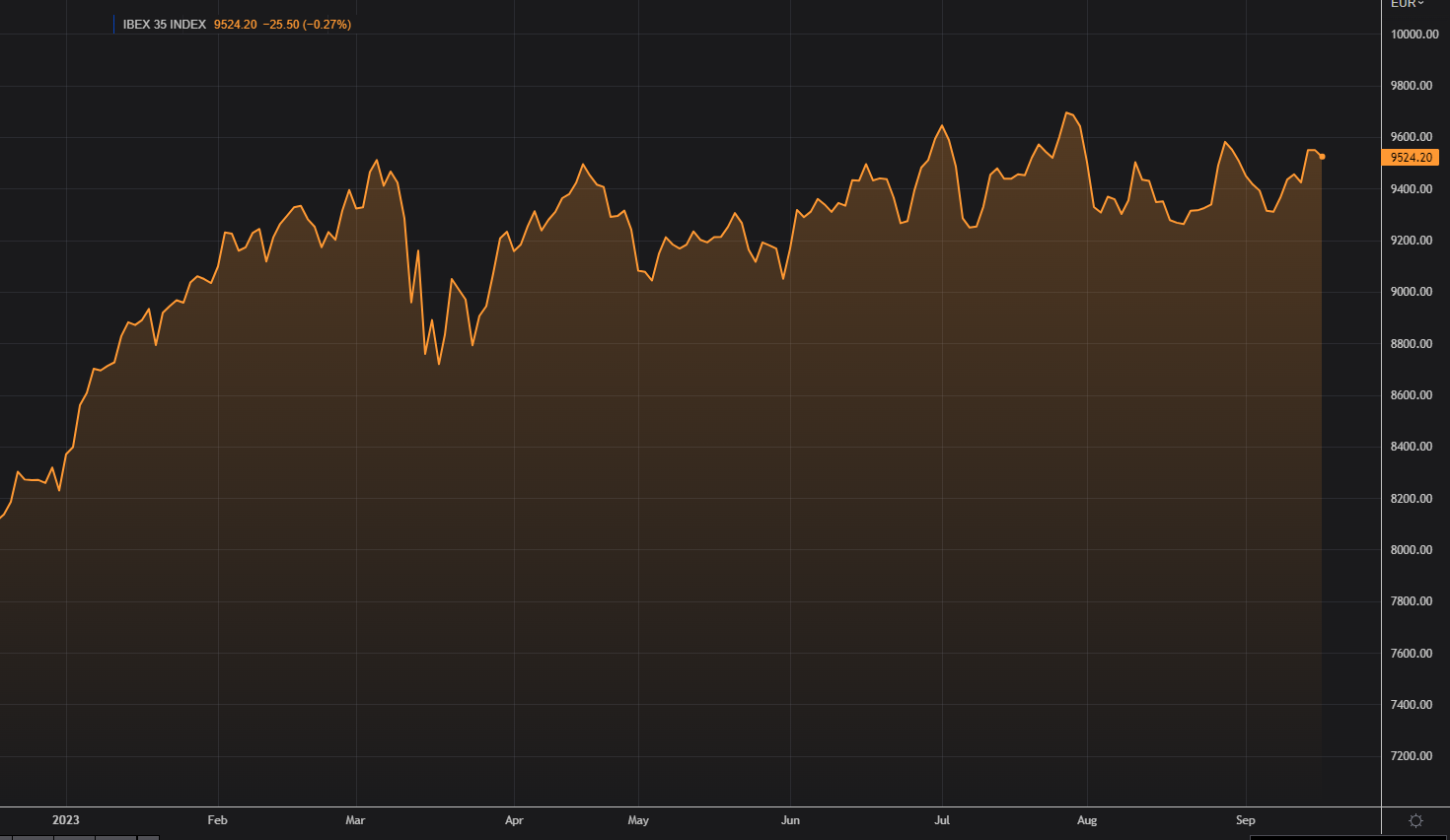Click the Sep label on time axis
Screen dimensions: 1450x840
(x=1246, y=820)
